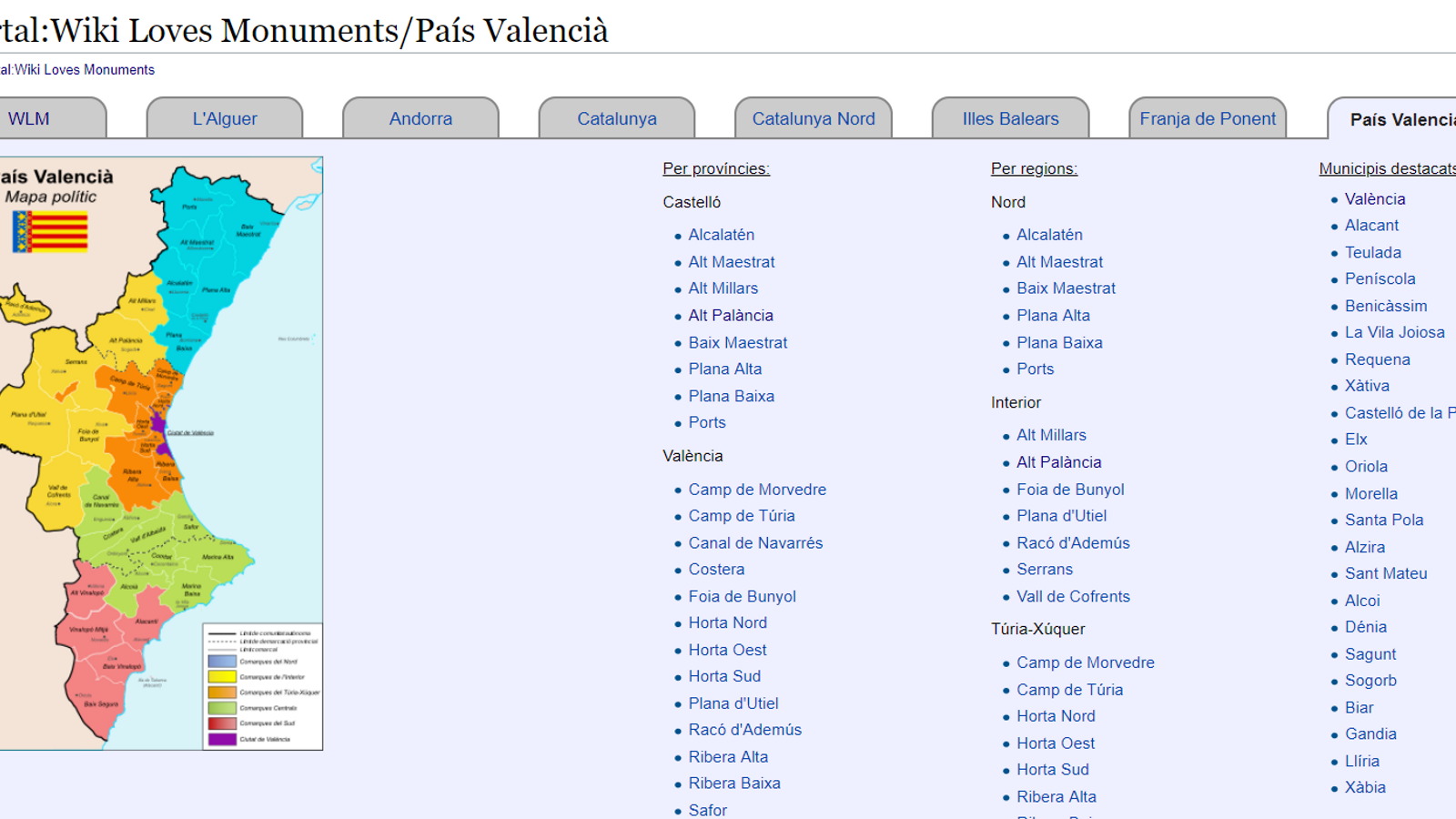This screenshot has height=819, width=1456.
Task: Open the Safor link
Action: [x=708, y=810]
